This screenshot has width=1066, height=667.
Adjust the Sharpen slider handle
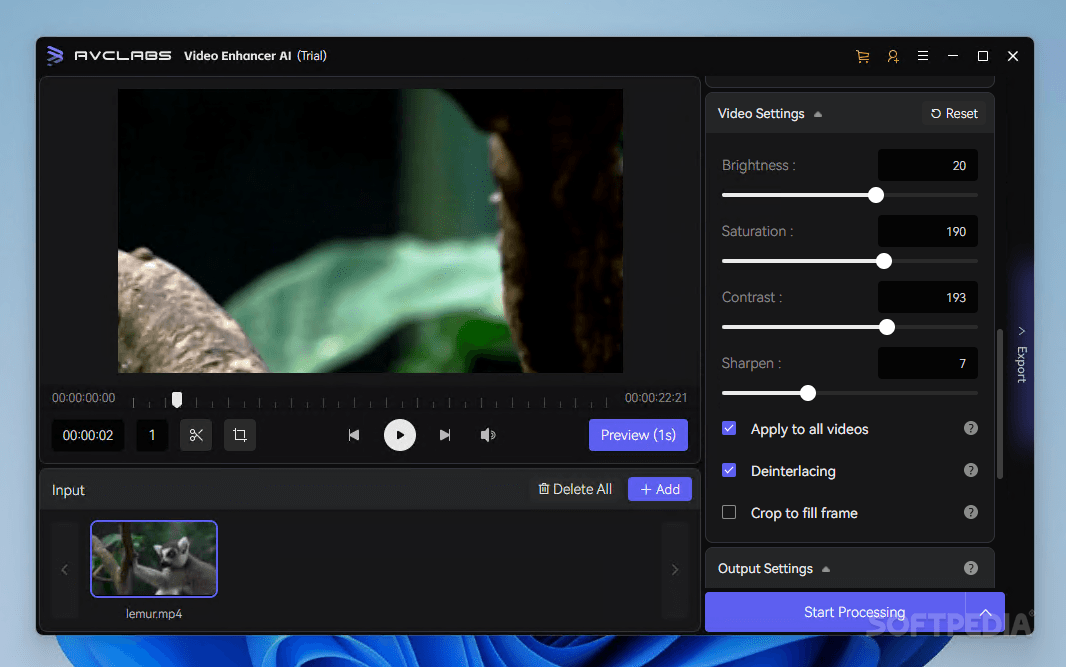[808, 393]
